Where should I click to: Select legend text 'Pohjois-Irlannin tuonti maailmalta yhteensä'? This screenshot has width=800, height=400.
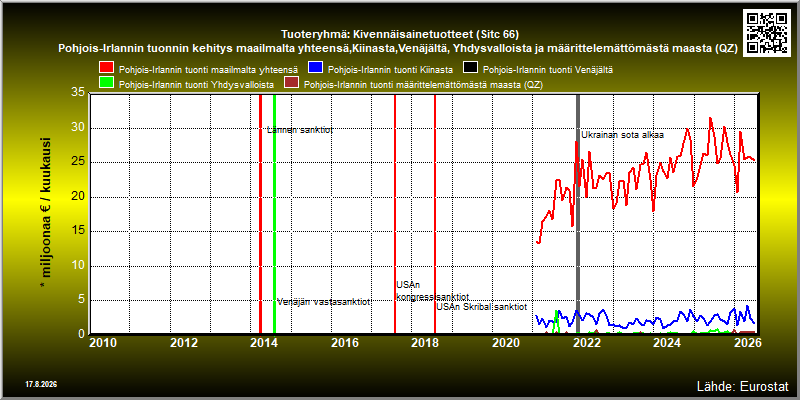click(x=208, y=68)
